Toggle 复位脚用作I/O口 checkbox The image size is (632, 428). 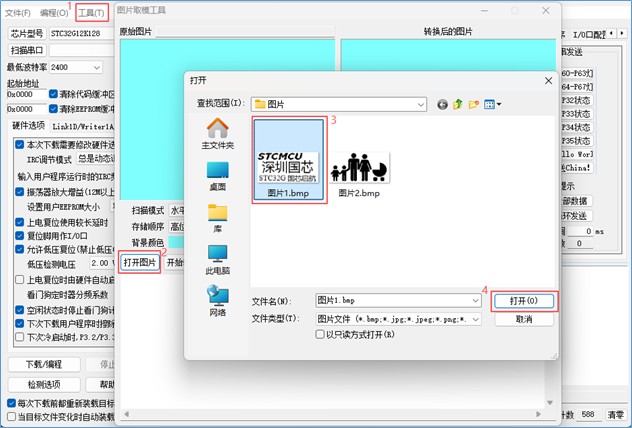pyautogui.click(x=19, y=236)
